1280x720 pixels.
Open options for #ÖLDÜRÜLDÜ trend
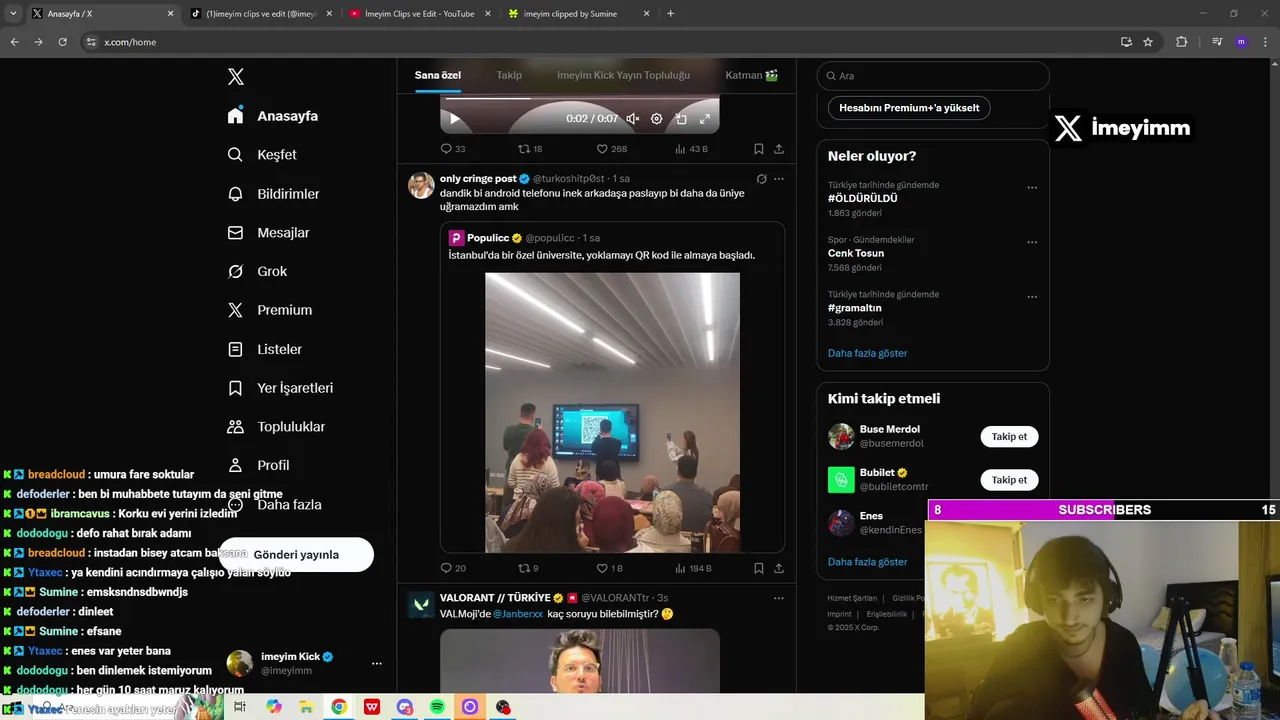coord(1032,187)
